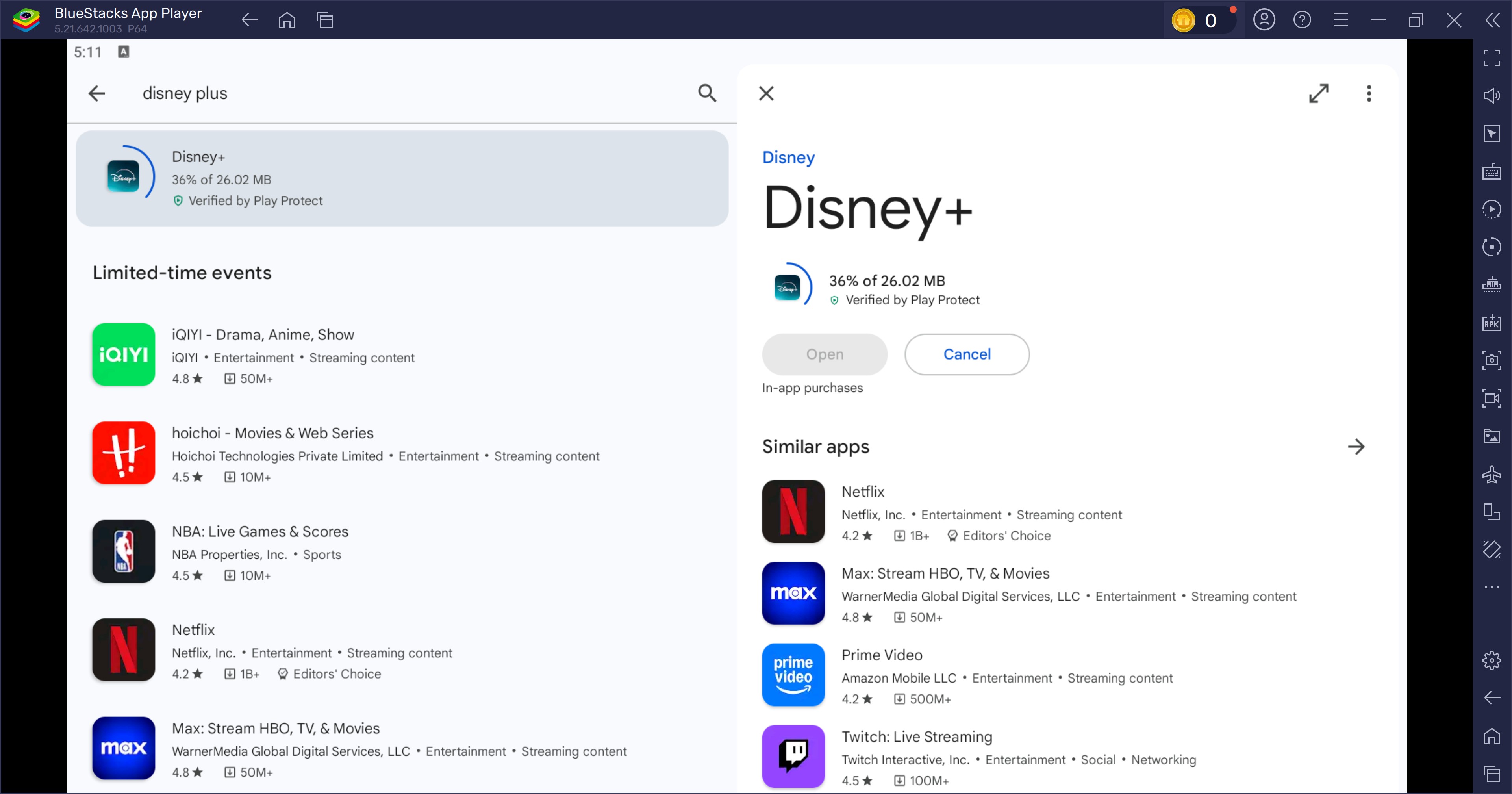Click the memory trim icon in the sidebar
1512x794 pixels.
click(x=1492, y=285)
